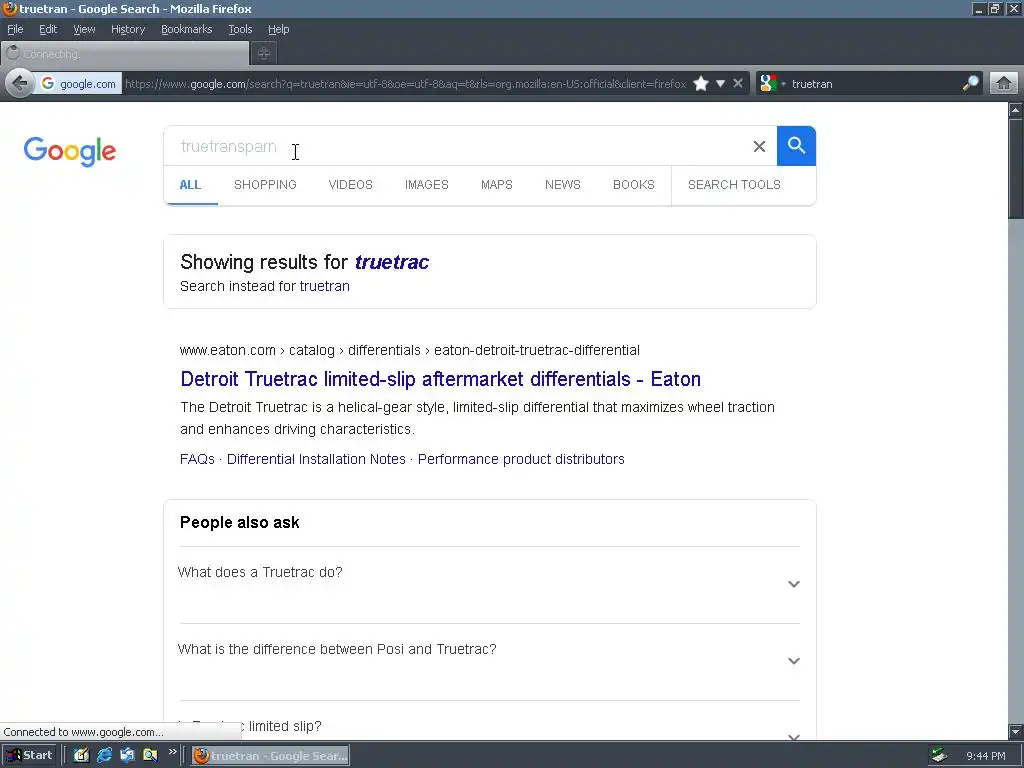Screen dimensions: 1024x768
Task: Click the first quick launch icon beside Start
Action: point(81,756)
